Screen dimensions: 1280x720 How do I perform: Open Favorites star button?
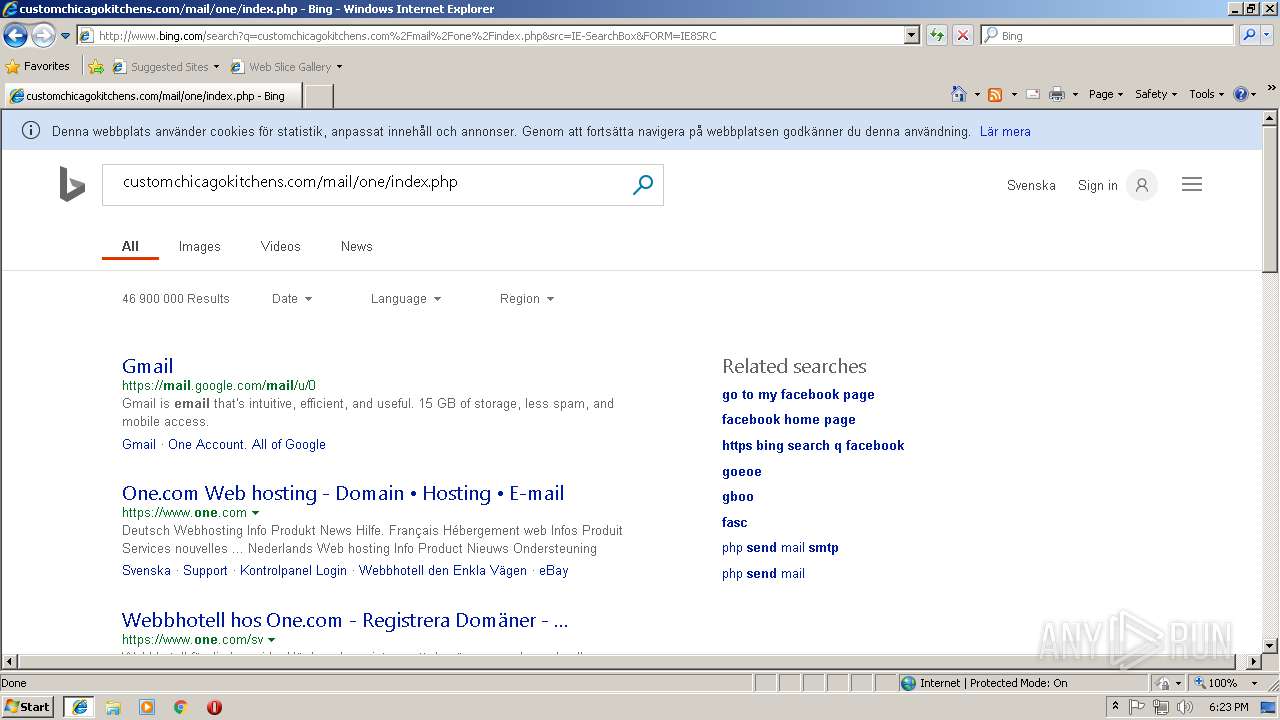(37, 66)
